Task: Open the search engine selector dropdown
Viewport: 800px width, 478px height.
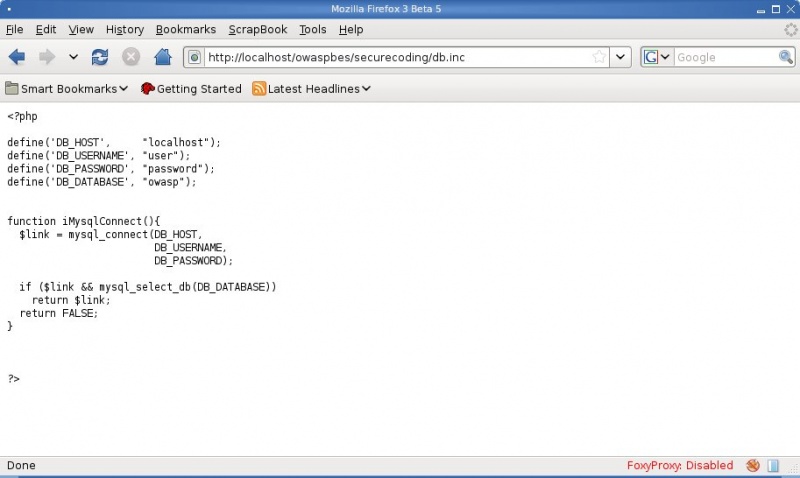Action: point(657,57)
